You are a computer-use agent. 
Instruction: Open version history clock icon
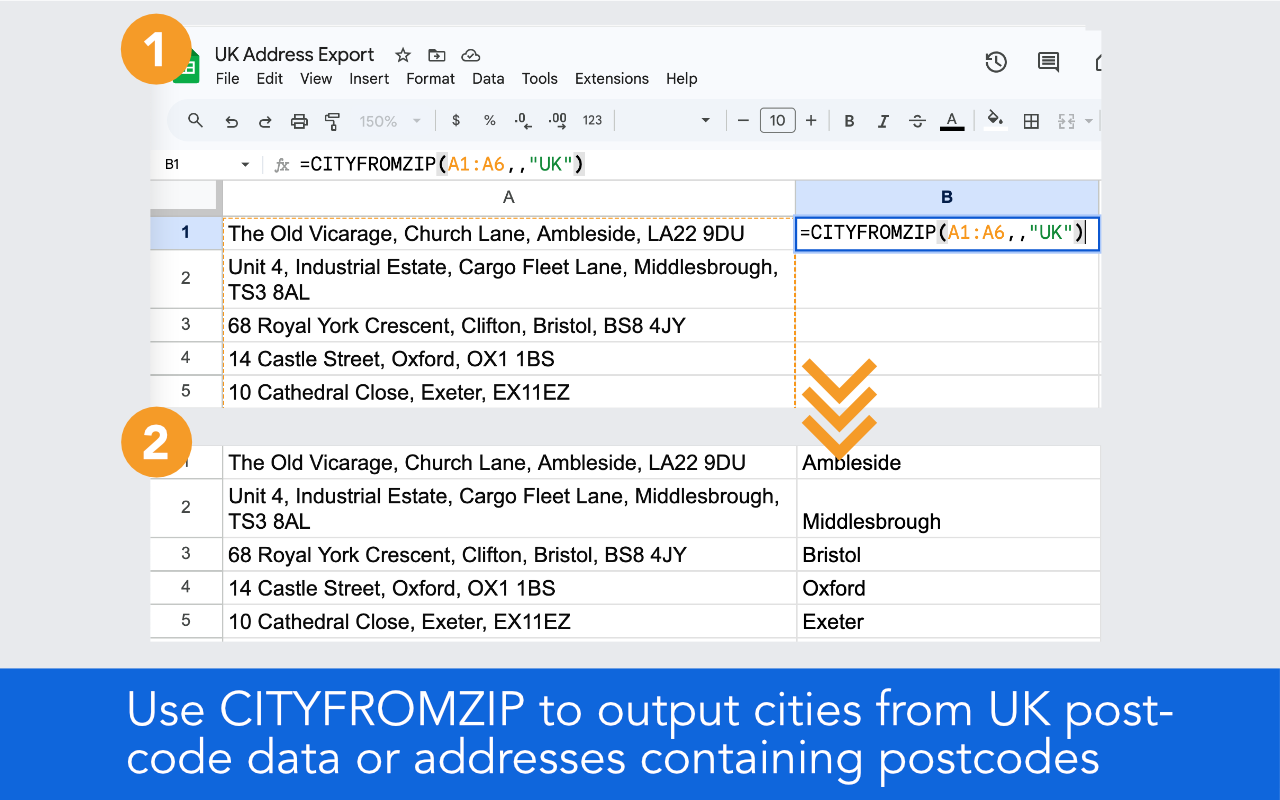[996, 62]
